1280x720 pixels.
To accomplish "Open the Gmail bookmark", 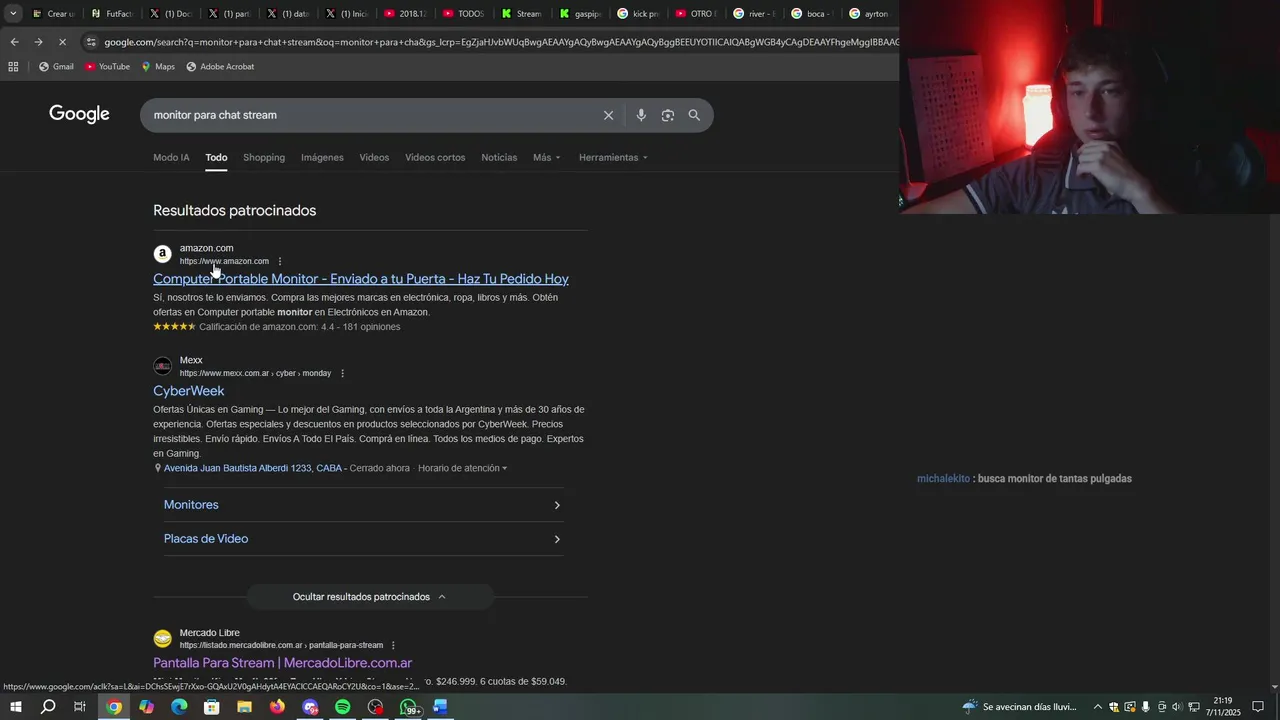I will pos(56,67).
